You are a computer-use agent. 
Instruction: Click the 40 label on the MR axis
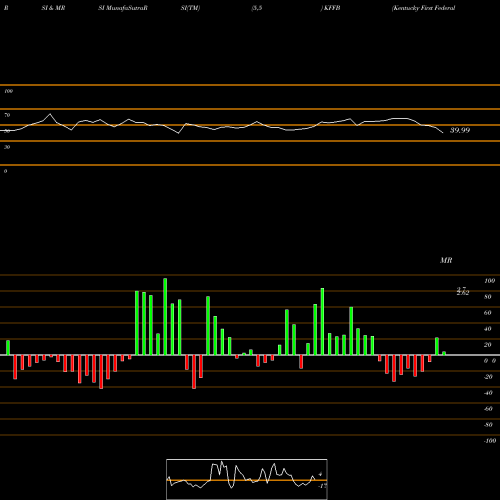[488, 329]
